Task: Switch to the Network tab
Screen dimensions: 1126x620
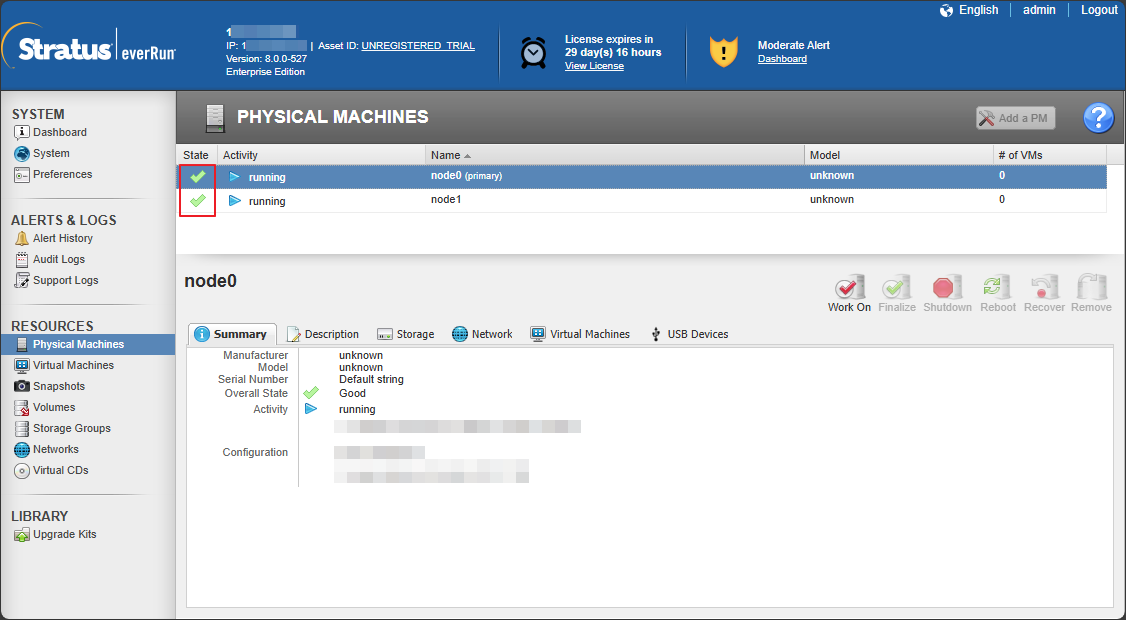Action: [x=482, y=334]
